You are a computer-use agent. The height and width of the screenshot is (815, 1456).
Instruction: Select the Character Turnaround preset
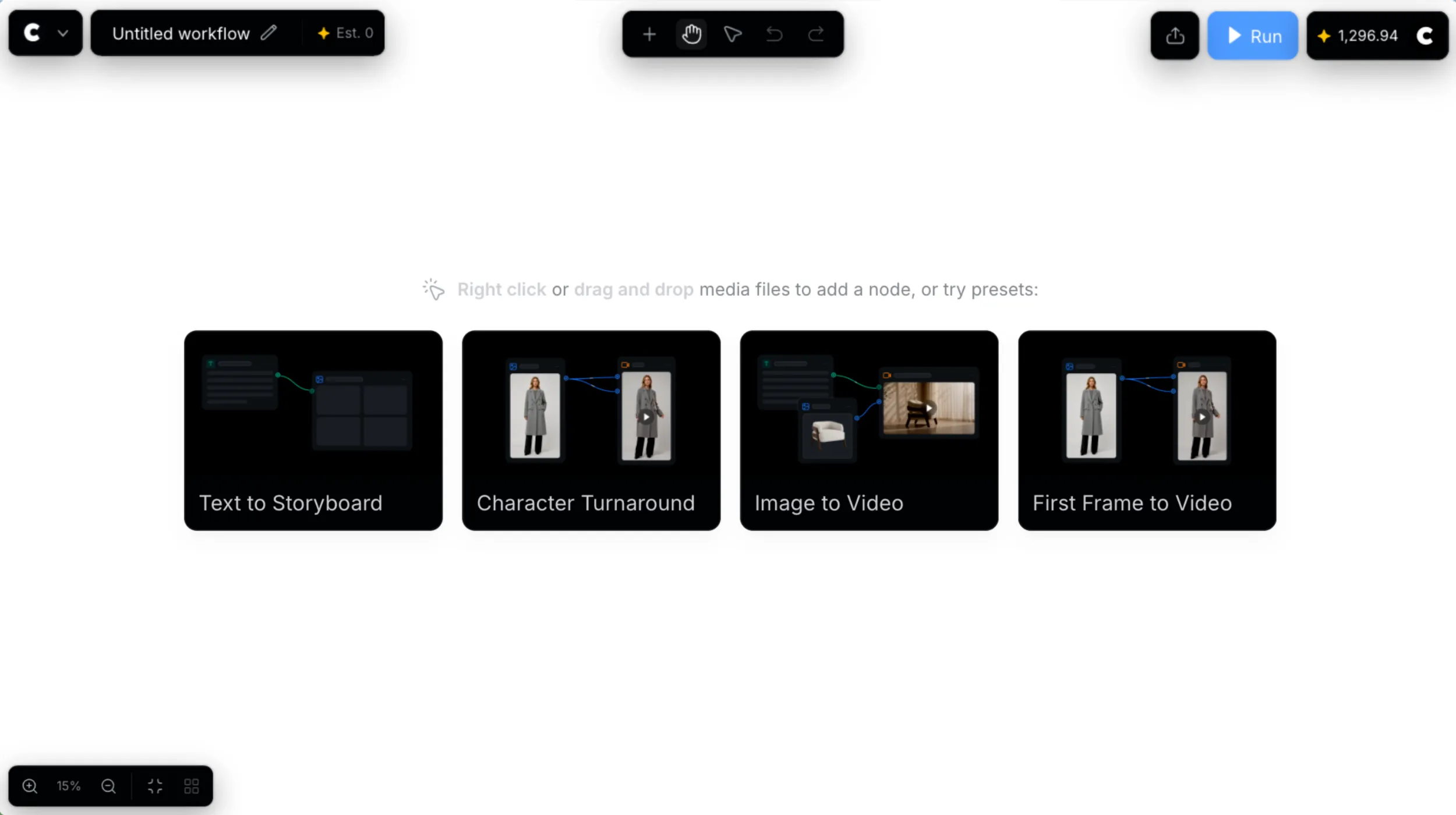click(x=591, y=431)
